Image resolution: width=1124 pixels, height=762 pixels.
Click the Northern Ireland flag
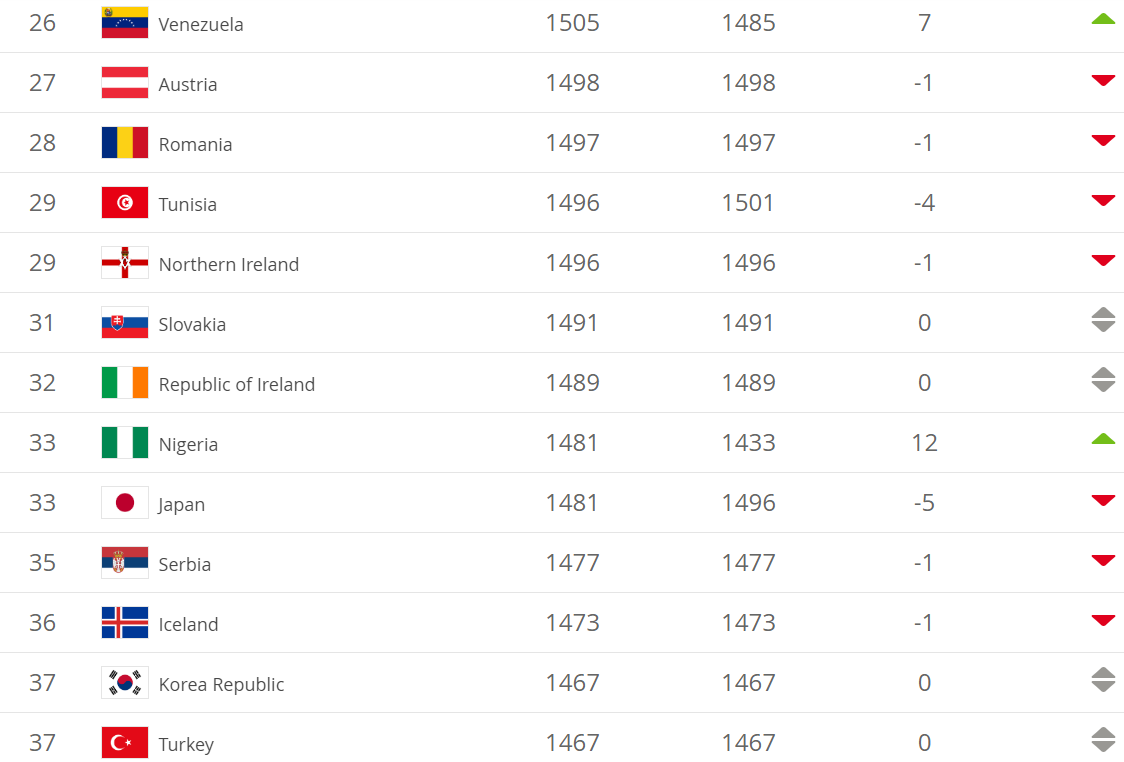[x=125, y=263]
